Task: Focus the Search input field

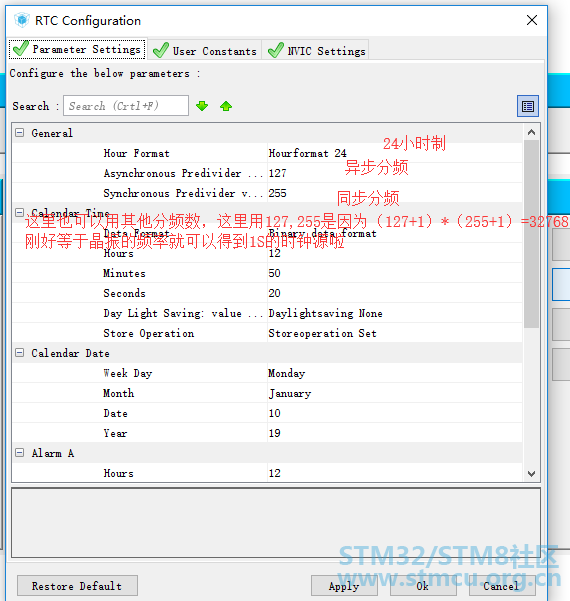Action: pyautogui.click(x=126, y=106)
